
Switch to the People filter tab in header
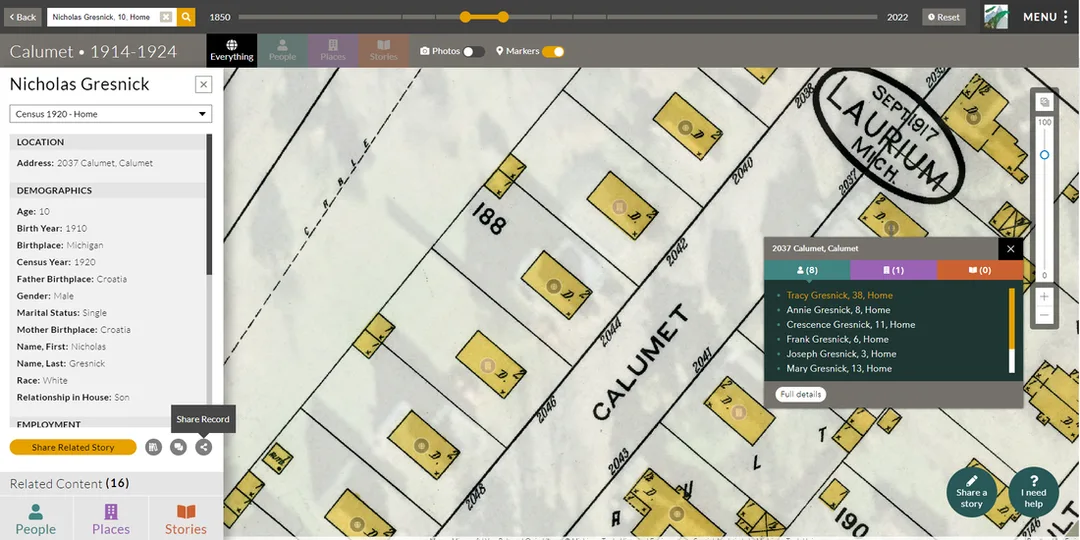tap(282, 50)
